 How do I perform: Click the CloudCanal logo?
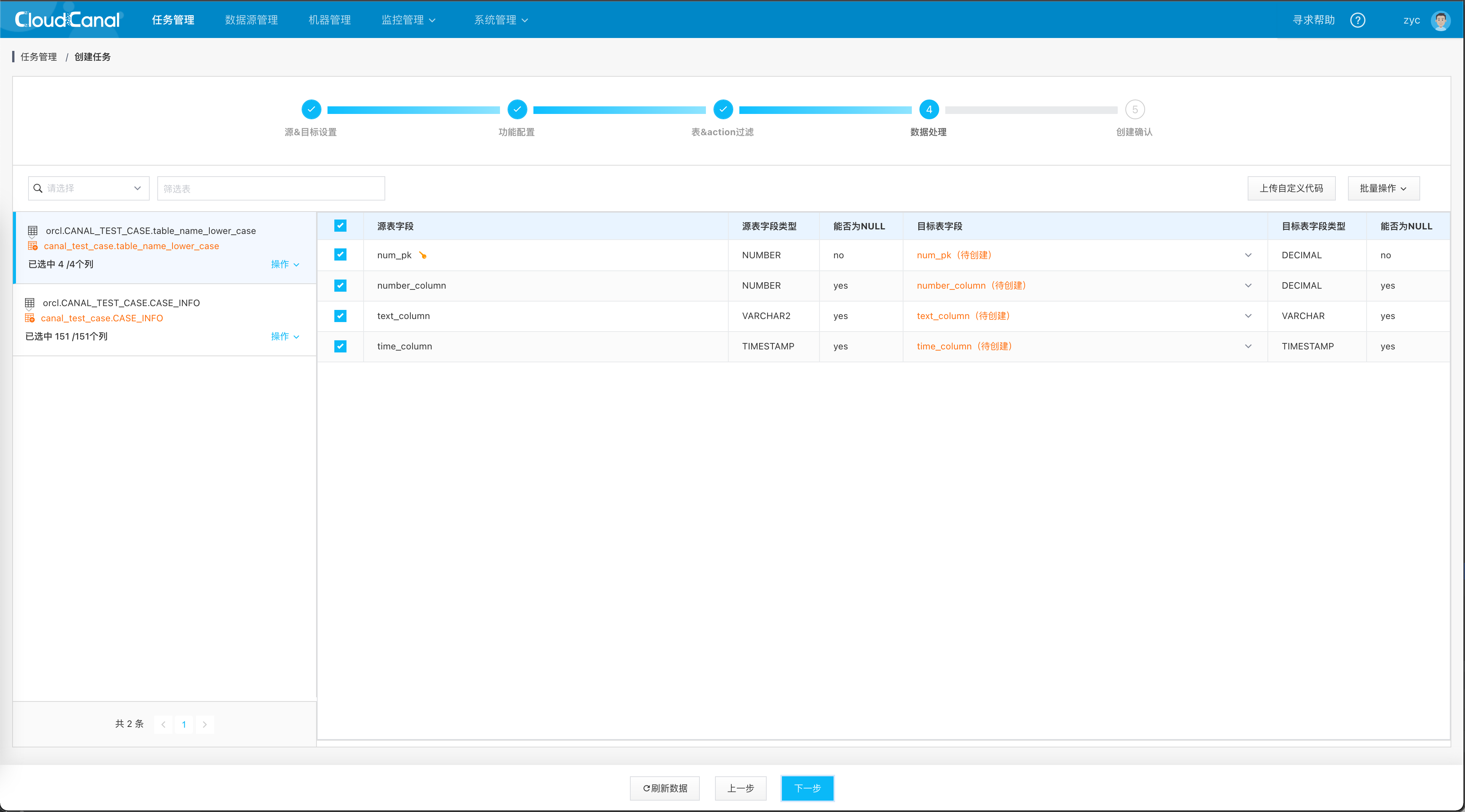[x=67, y=20]
